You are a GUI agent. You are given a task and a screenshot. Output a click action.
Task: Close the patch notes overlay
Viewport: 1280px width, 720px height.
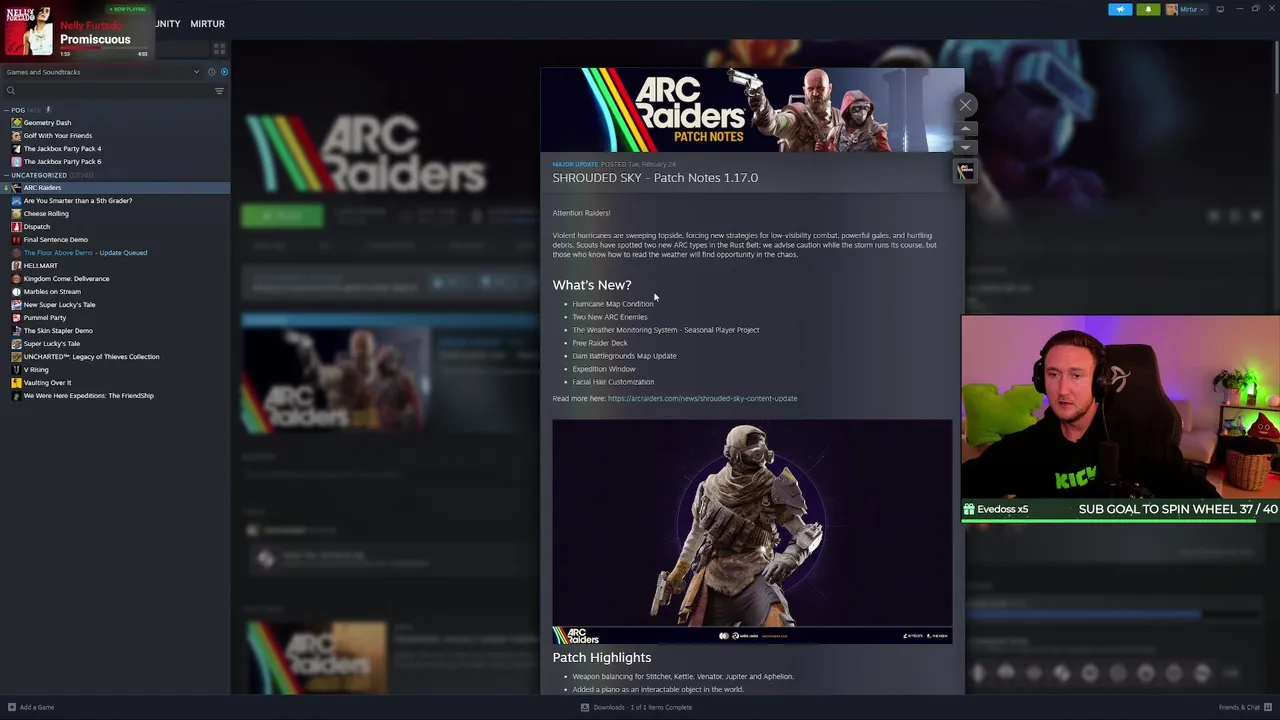(x=965, y=105)
